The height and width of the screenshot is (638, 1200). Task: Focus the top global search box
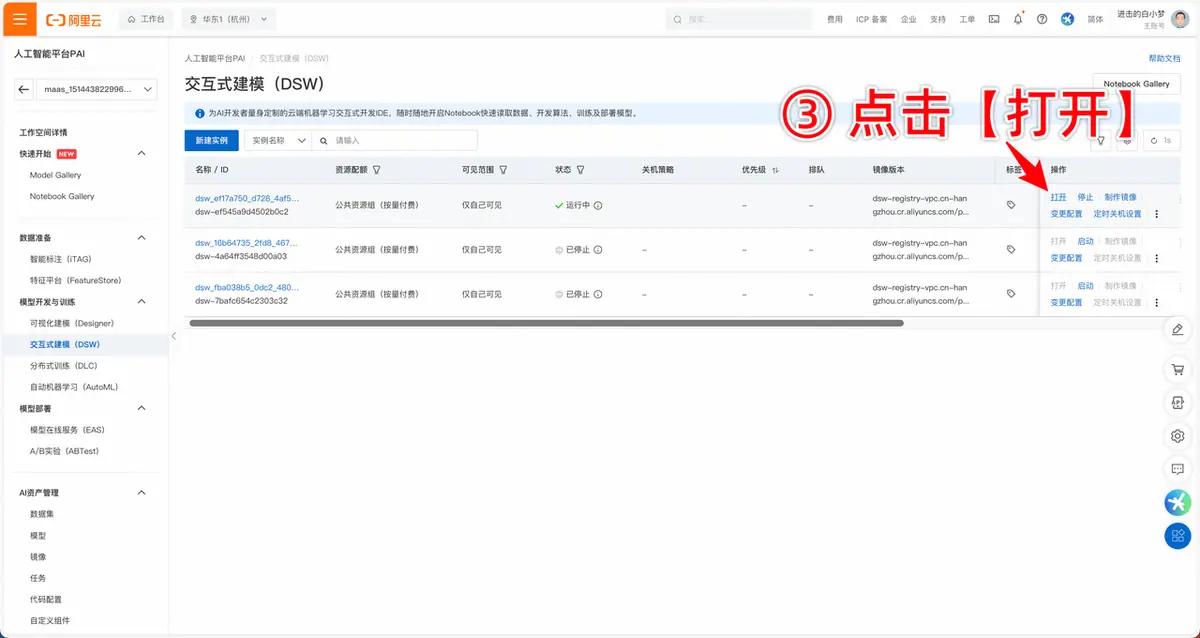pyautogui.click(x=740, y=19)
